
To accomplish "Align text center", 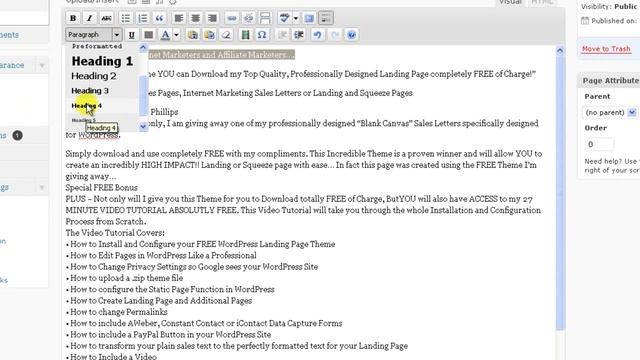I will click(196, 18).
